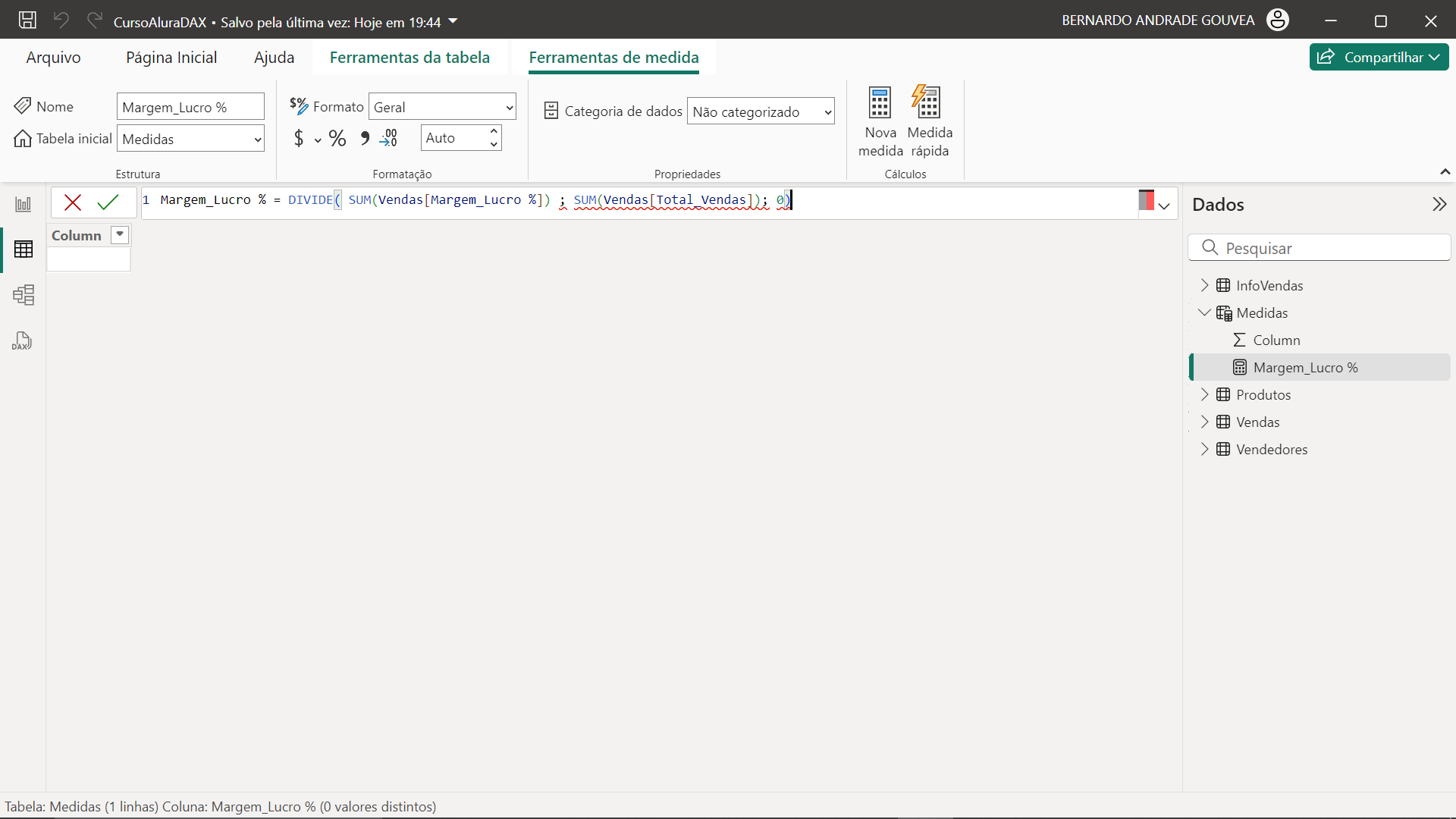1456x819 pixels.
Task: Cancel the formula with the red X
Action: (73, 202)
